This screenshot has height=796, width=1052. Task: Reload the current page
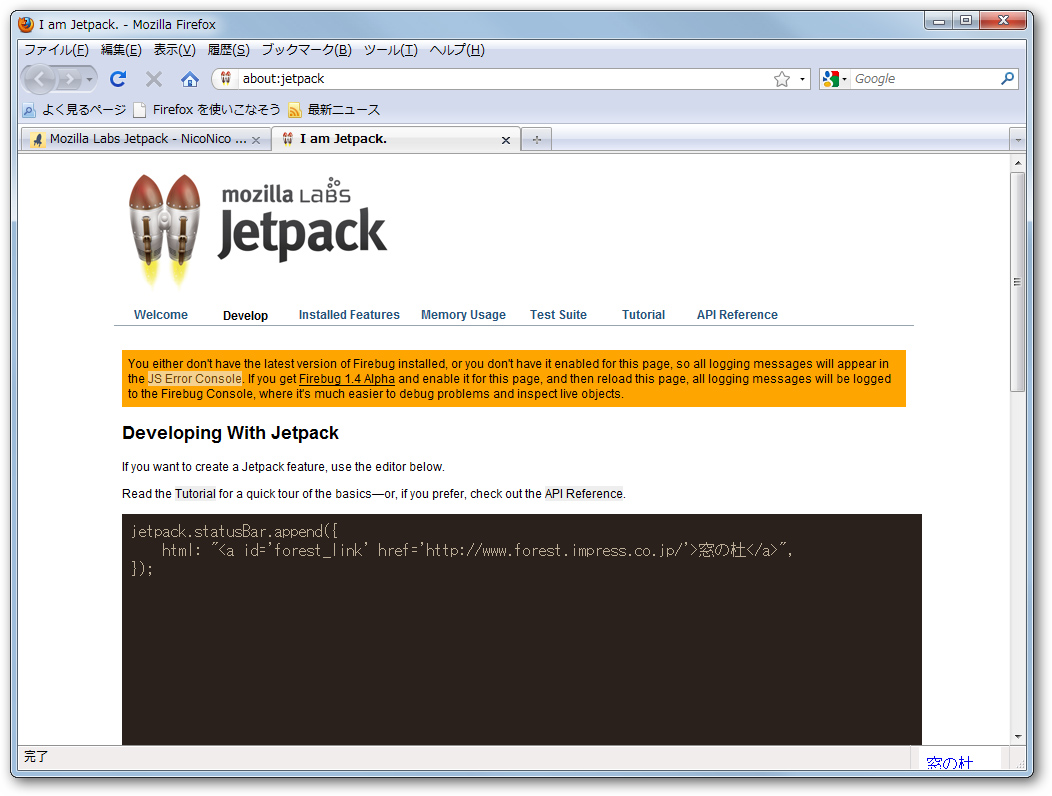pyautogui.click(x=117, y=78)
